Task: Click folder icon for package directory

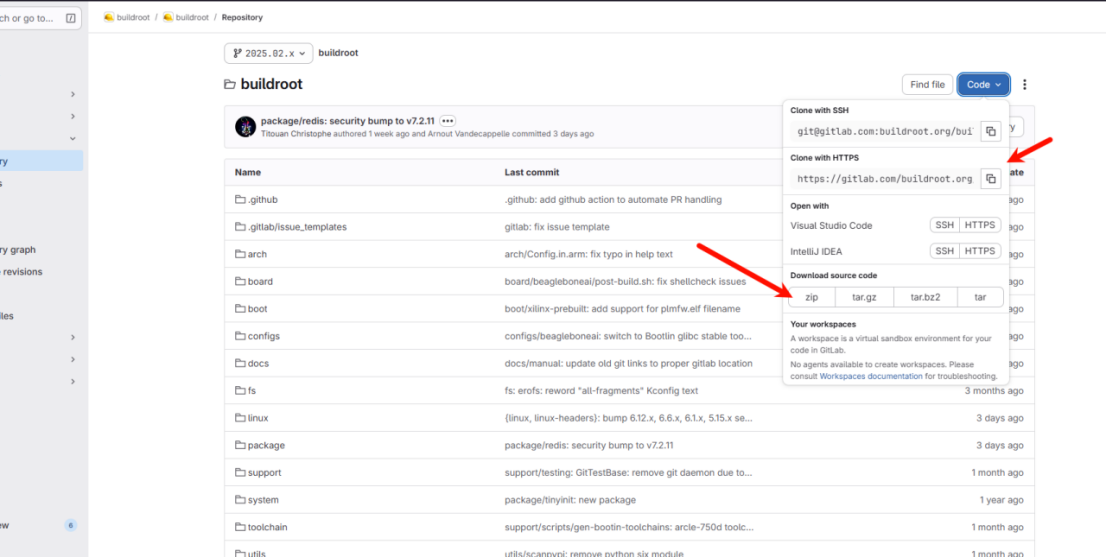Action: 240,446
